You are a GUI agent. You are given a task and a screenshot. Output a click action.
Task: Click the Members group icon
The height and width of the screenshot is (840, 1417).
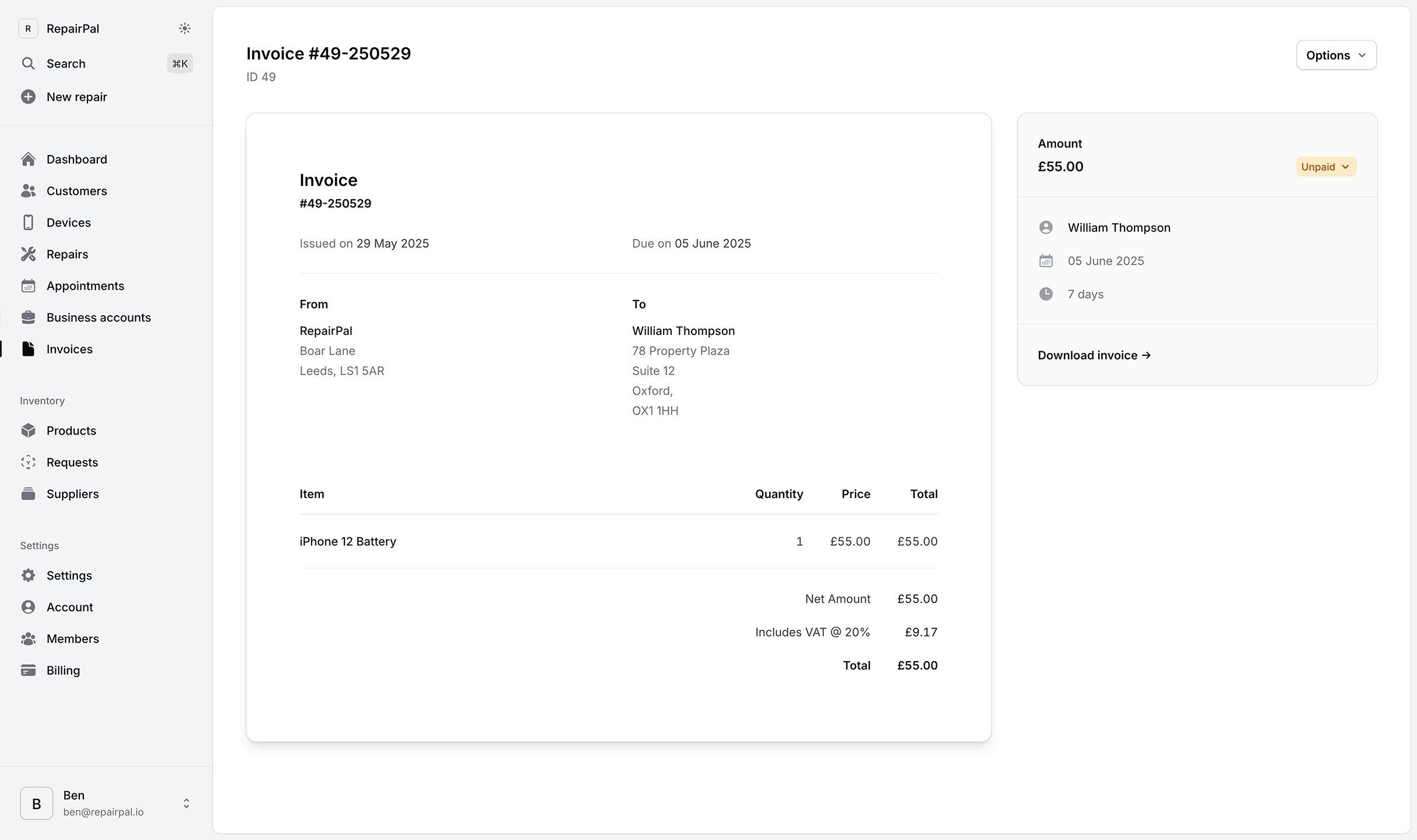click(28, 638)
